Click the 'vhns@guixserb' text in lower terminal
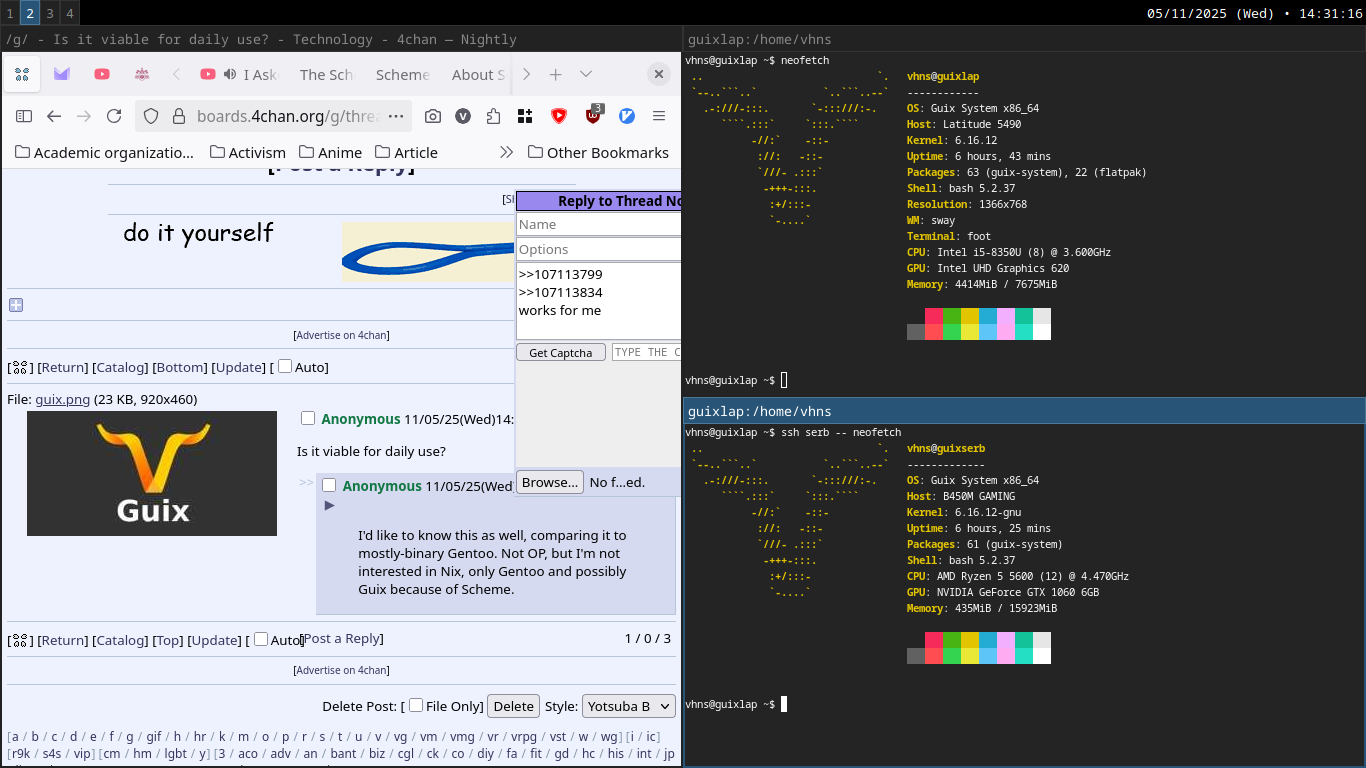Viewport: 1366px width, 768px height. click(x=946, y=448)
